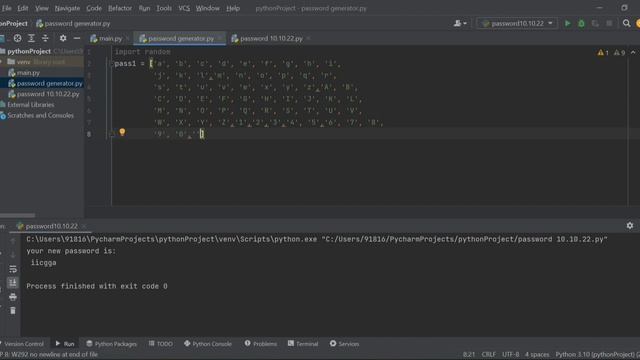This screenshot has width=640, height=360.
Task: Collapse all in Project tool window
Action: pos(45,38)
